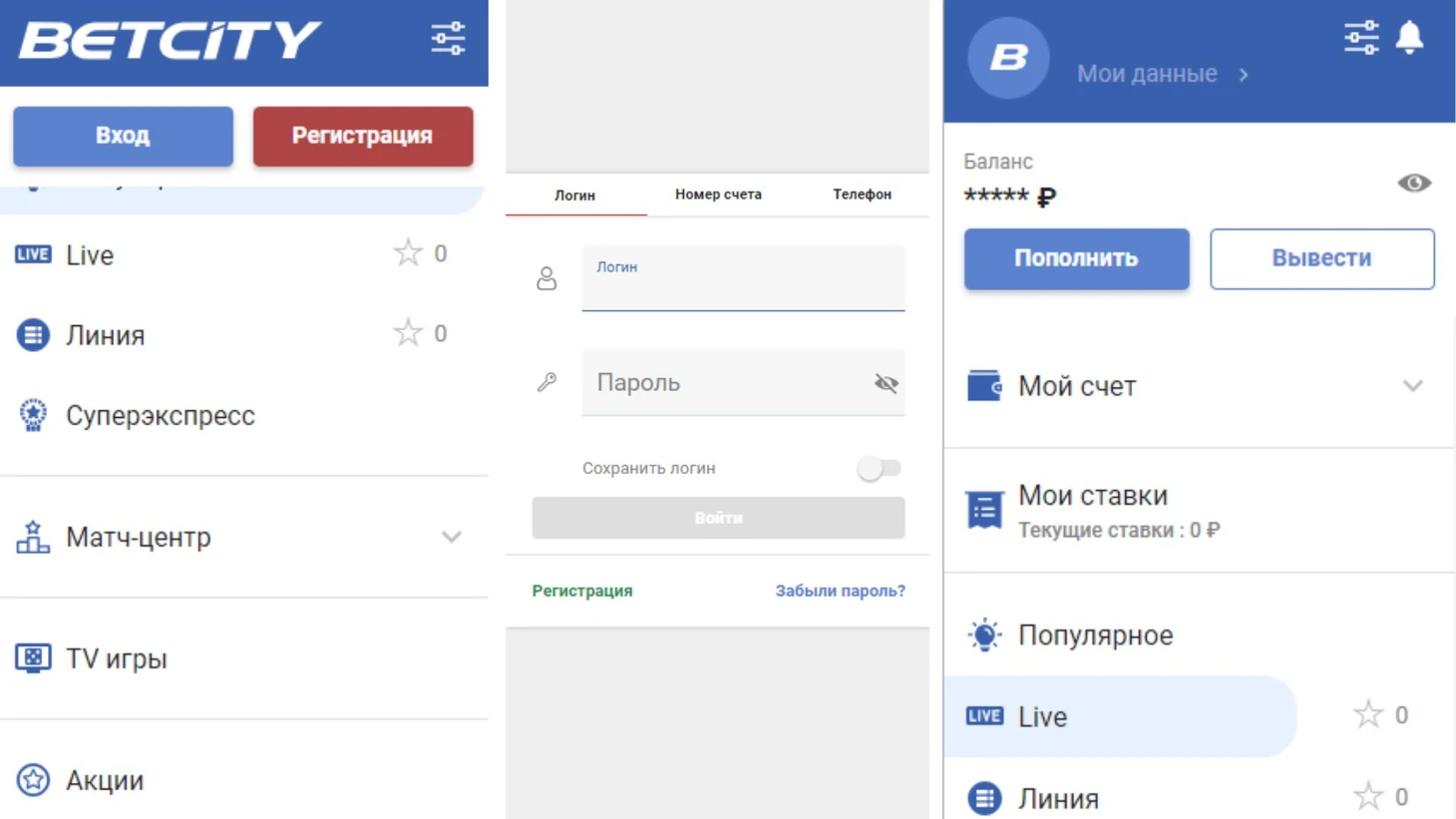
Task: Follow the Забыли пароль? link
Action: coord(841,591)
